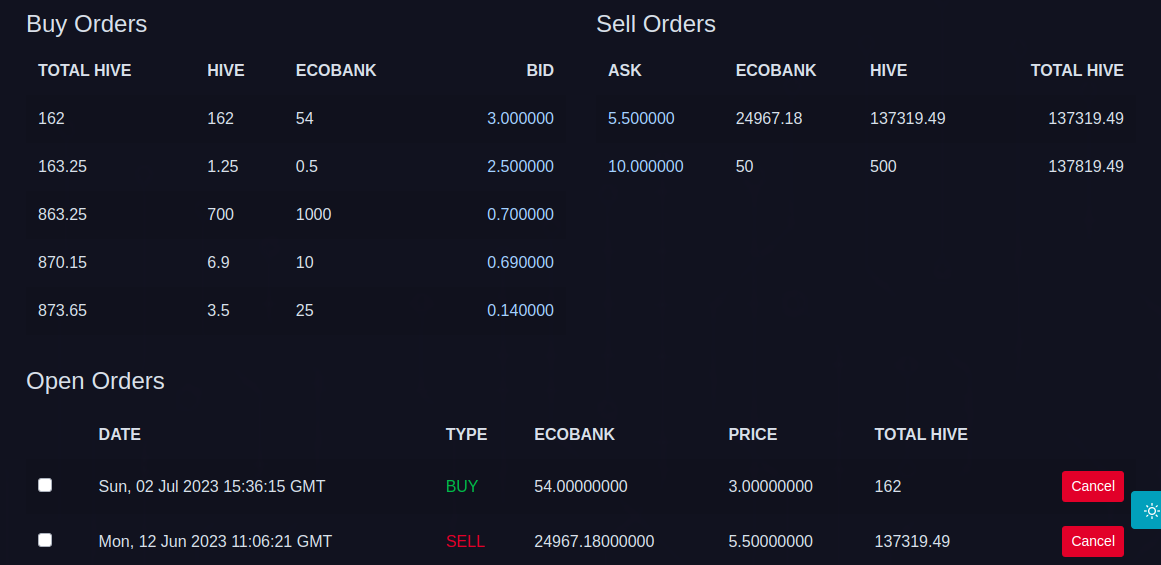The width and height of the screenshot is (1161, 565).
Task: Choose the 0.690000 bid price
Action: (x=520, y=262)
